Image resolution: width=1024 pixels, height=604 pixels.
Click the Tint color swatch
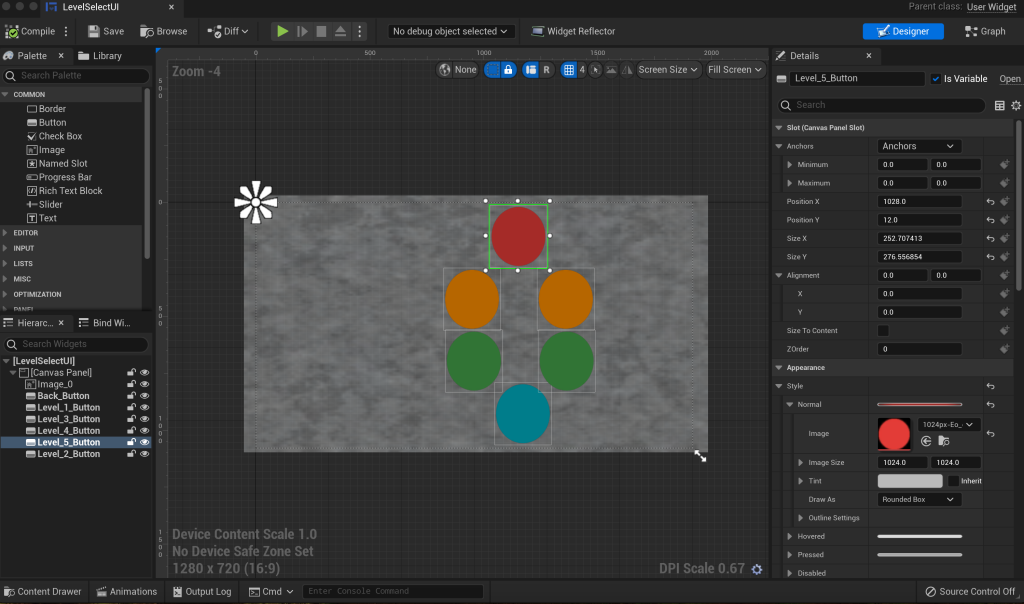point(910,481)
